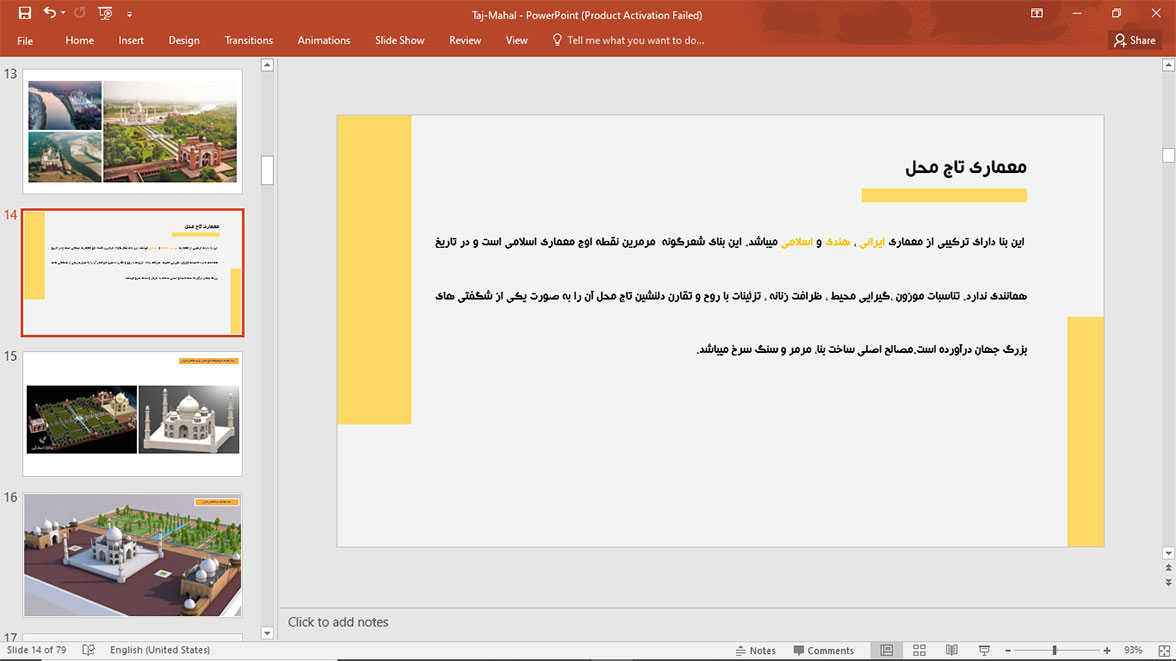Screen dimensions: 1176x661
Task: Open Reading View from status bar
Action: pyautogui.click(x=951, y=650)
